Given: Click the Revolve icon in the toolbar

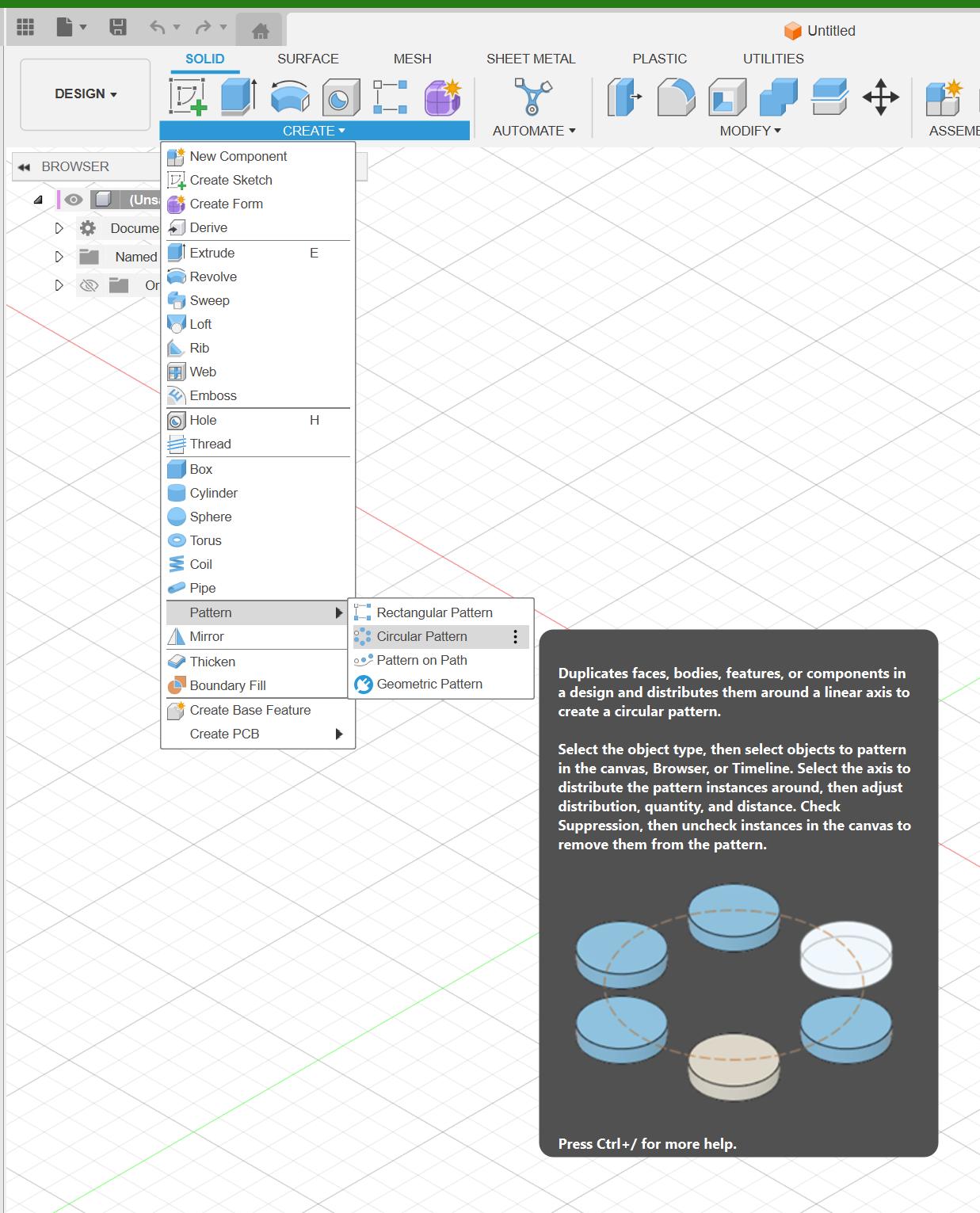Looking at the screenshot, I should pyautogui.click(x=289, y=97).
